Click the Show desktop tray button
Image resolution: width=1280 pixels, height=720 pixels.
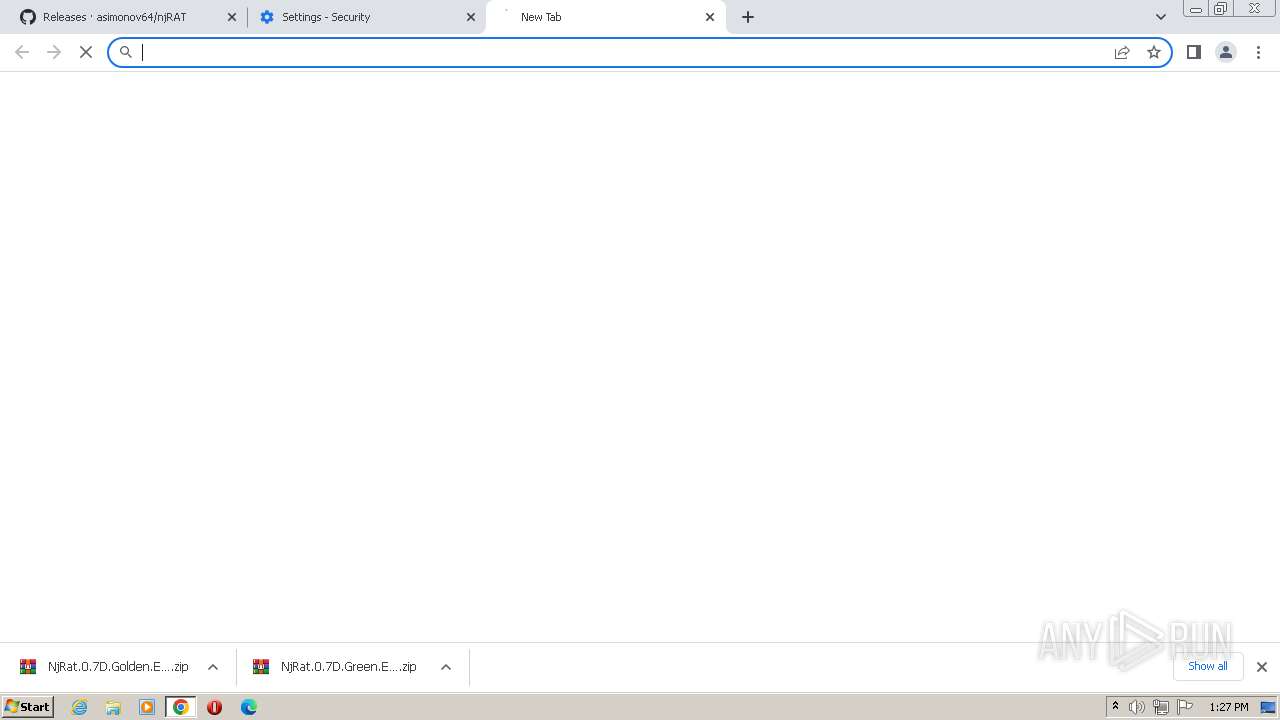coord(1269,707)
